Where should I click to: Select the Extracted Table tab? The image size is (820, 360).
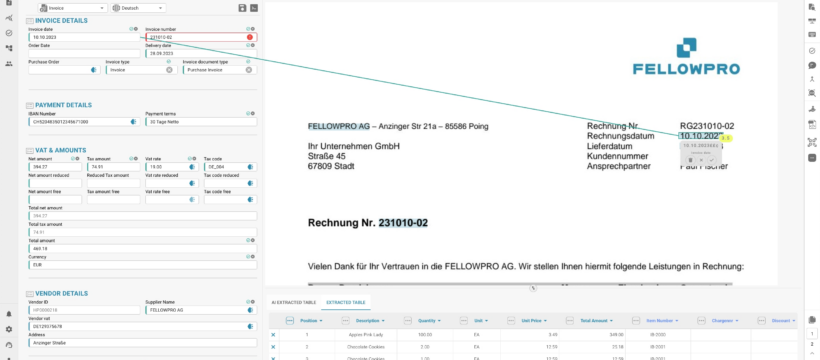pos(346,302)
